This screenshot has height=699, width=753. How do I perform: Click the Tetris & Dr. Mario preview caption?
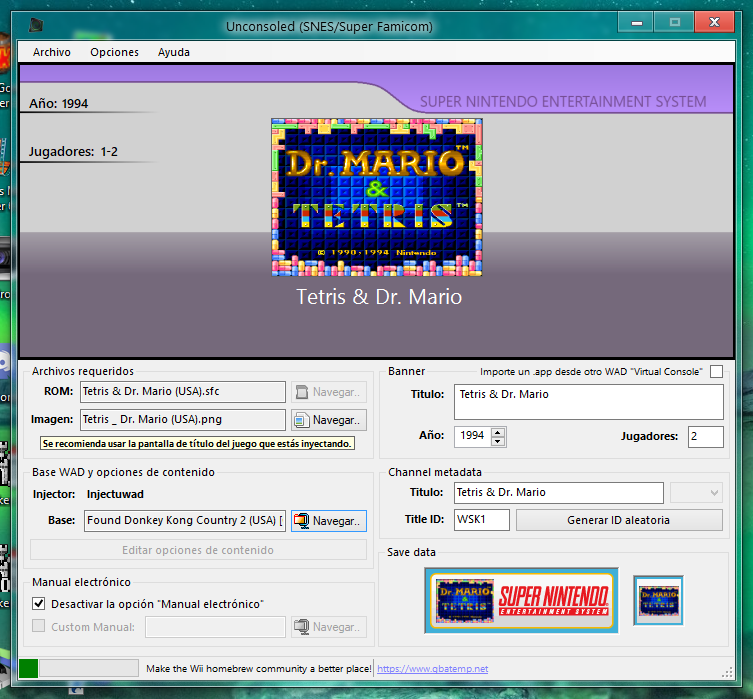pos(379,297)
